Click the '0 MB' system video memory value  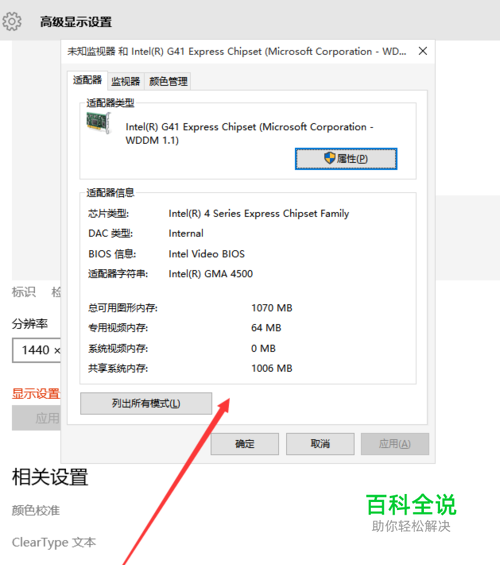(x=263, y=348)
